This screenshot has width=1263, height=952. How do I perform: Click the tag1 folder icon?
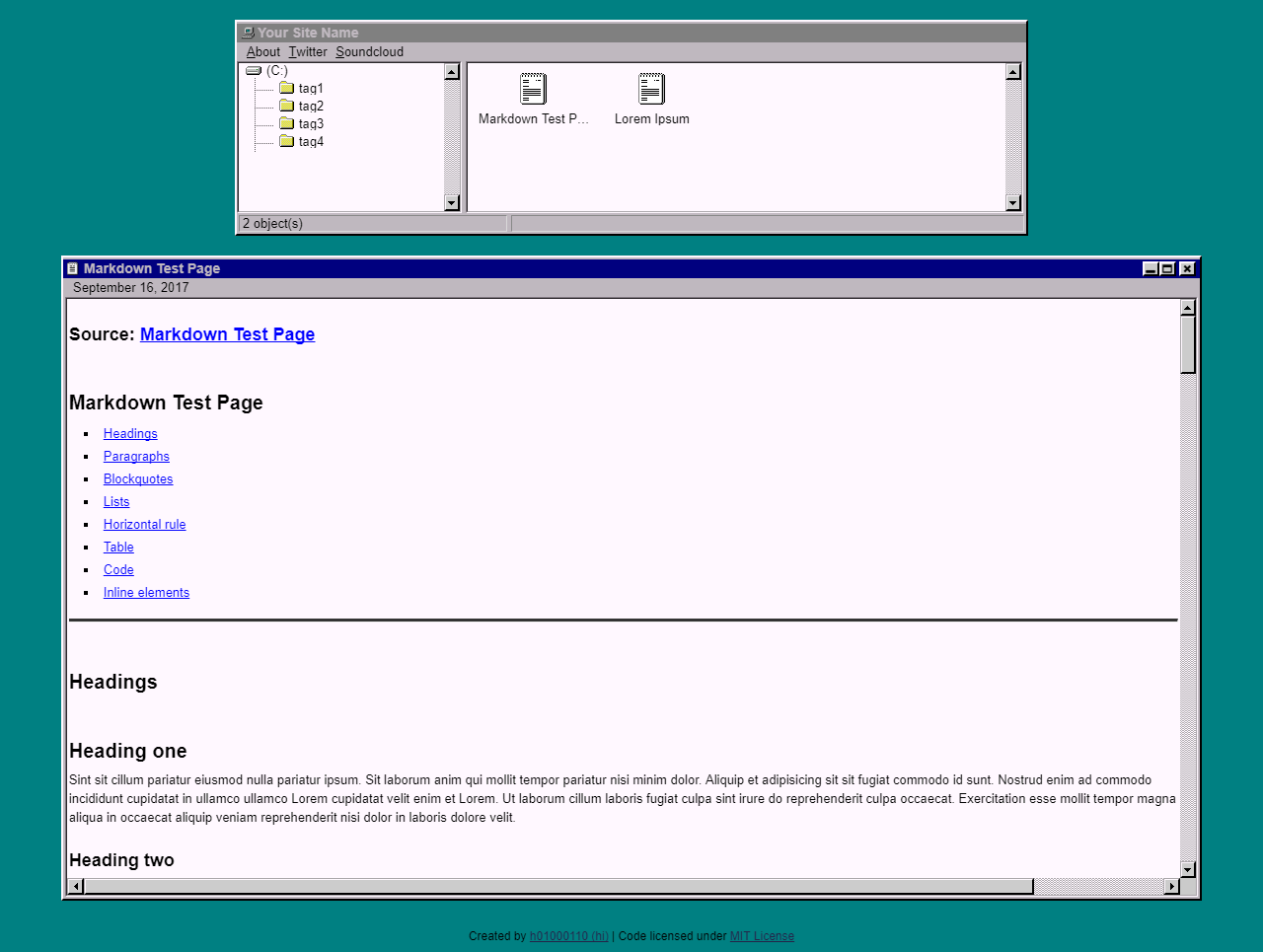click(286, 88)
